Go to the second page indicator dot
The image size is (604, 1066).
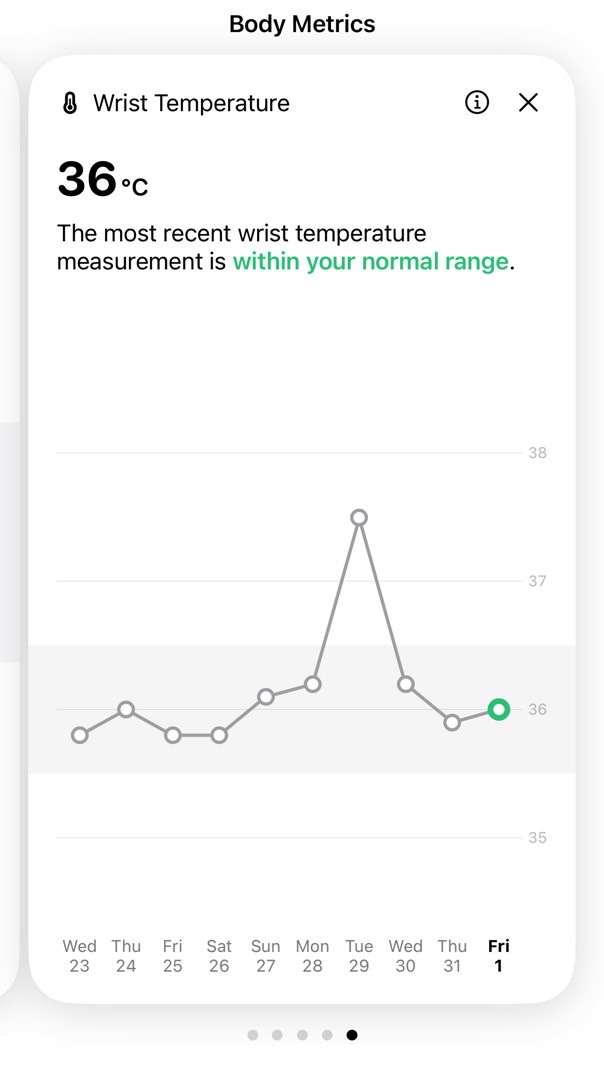point(277,1035)
